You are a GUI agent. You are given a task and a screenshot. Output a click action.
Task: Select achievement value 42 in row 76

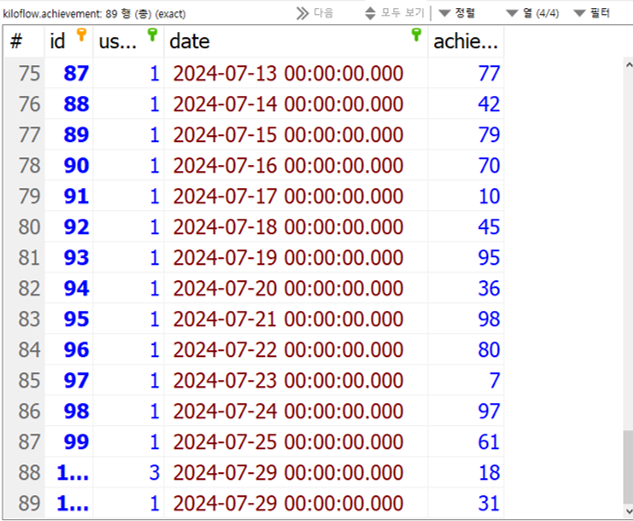pos(465,104)
